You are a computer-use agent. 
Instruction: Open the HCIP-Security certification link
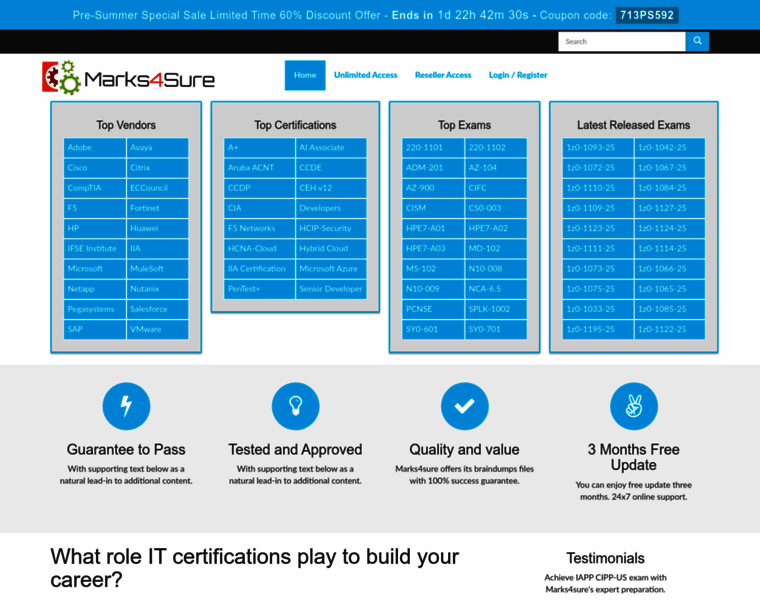[x=331, y=228]
